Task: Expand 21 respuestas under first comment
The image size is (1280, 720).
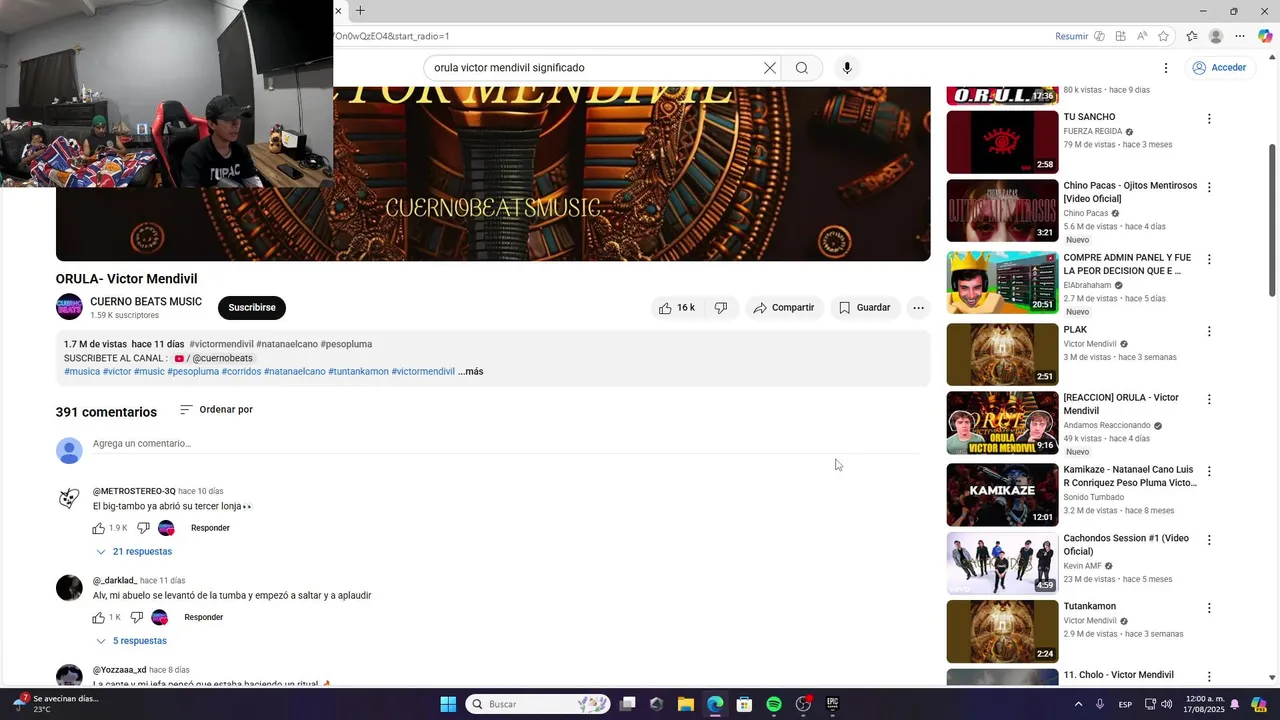Action: 134,552
